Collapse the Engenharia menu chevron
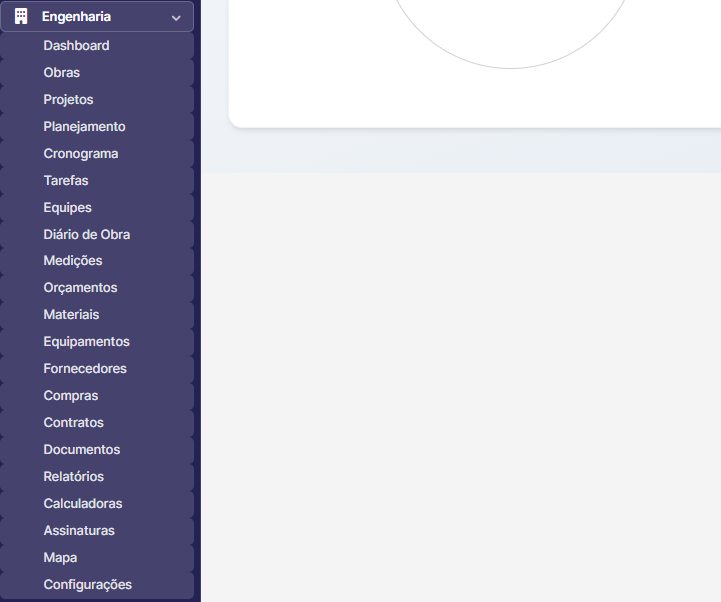Image resolution: width=721 pixels, height=602 pixels. [176, 17]
